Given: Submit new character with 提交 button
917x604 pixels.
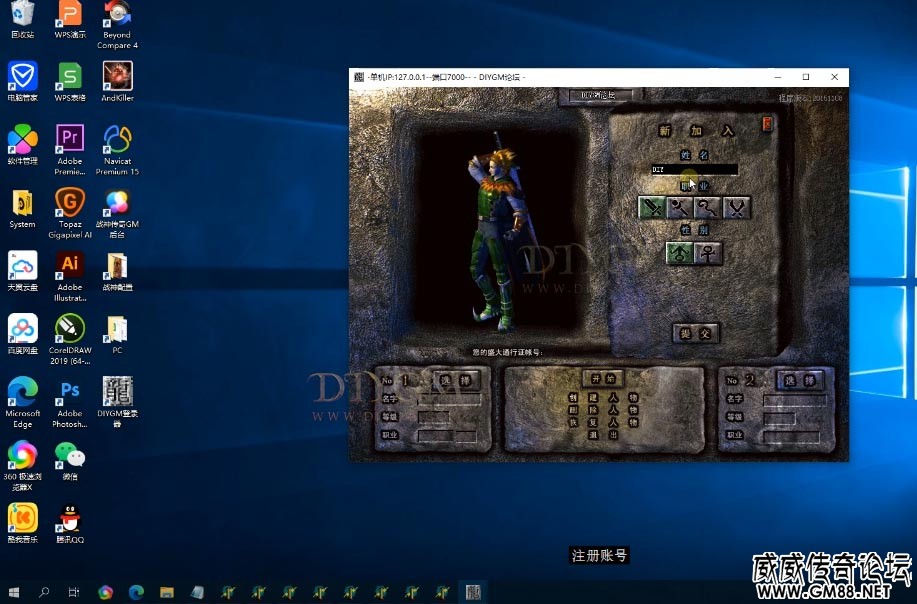Looking at the screenshot, I should (695, 333).
